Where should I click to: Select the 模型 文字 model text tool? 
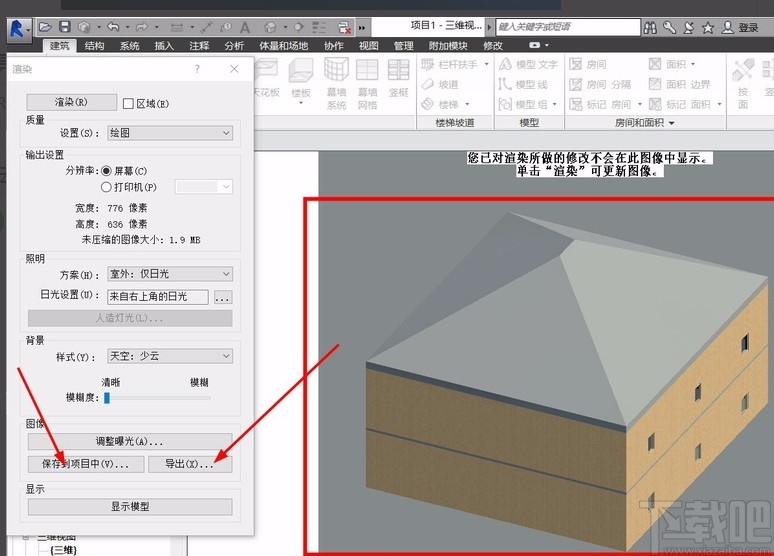[x=528, y=64]
